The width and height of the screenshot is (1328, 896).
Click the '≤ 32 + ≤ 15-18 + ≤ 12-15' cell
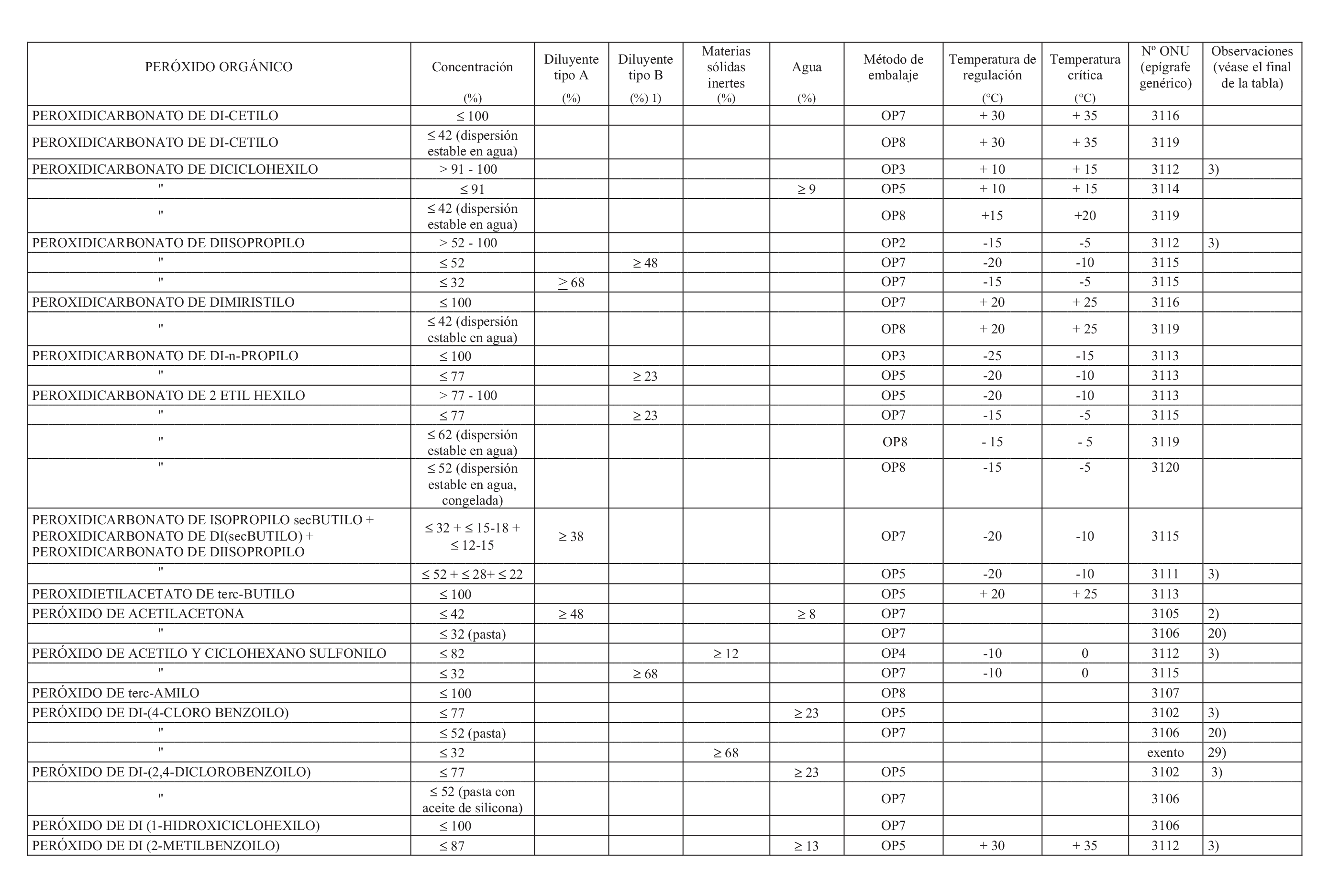(472, 536)
